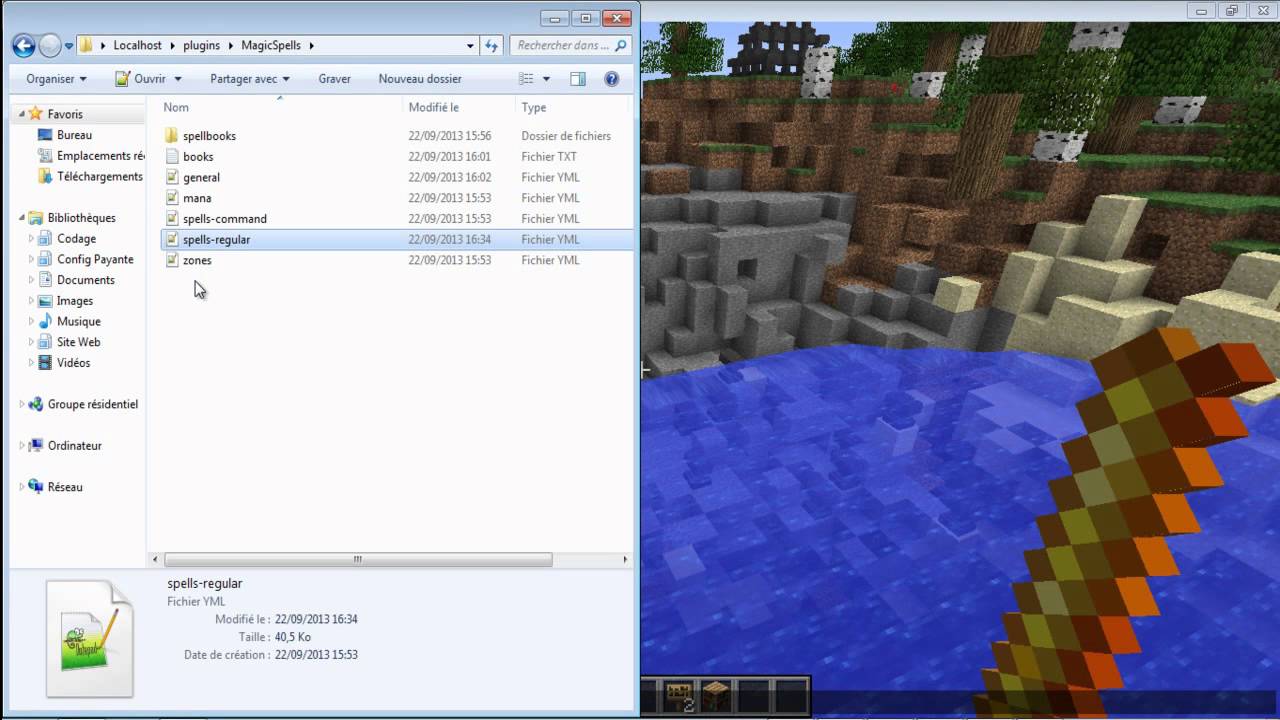Click the Vidéos library icon
This screenshot has height=720, width=1280.
coord(45,363)
